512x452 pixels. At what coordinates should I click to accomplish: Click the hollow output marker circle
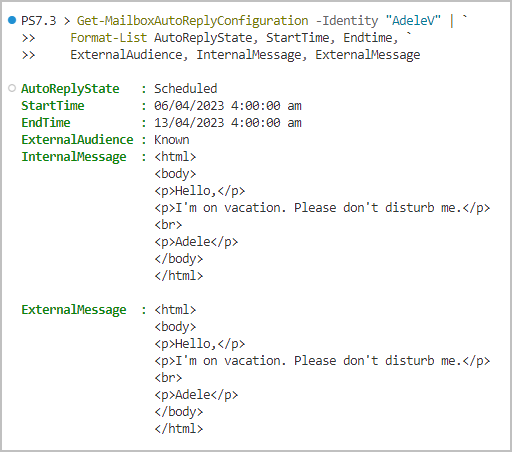click(x=12, y=88)
